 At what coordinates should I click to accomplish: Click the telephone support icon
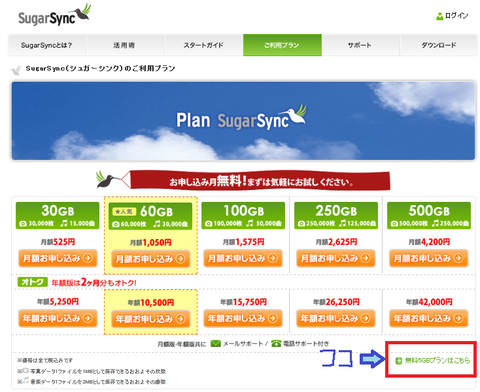pos(276,343)
